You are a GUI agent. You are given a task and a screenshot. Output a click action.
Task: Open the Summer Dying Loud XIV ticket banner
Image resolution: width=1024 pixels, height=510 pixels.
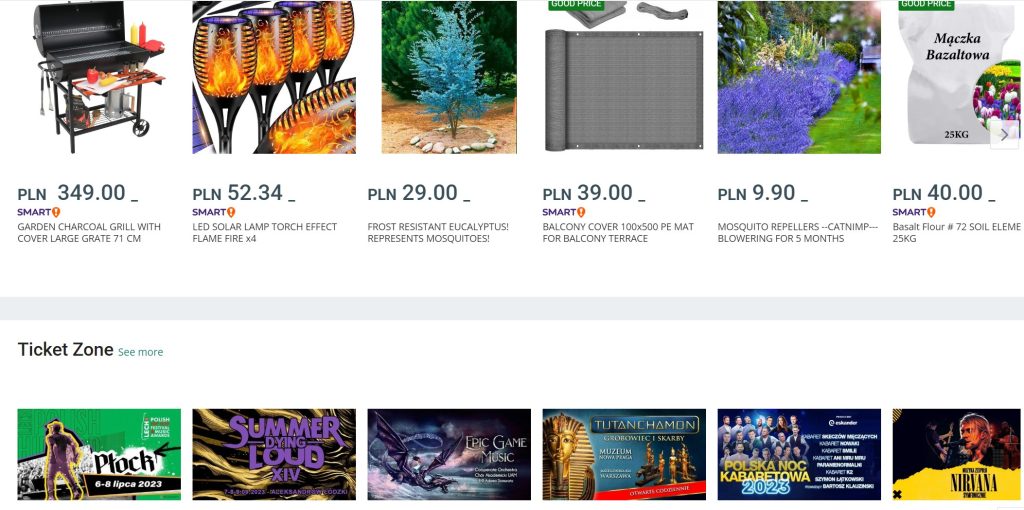point(274,454)
